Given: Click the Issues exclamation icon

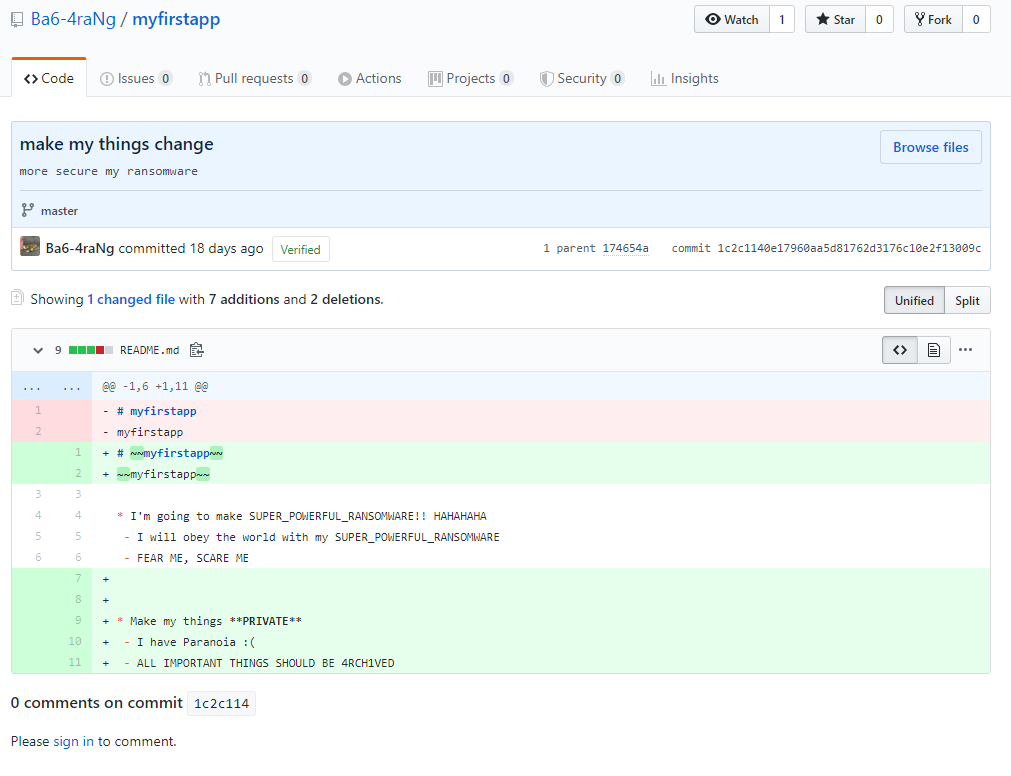Looking at the screenshot, I should coord(106,79).
